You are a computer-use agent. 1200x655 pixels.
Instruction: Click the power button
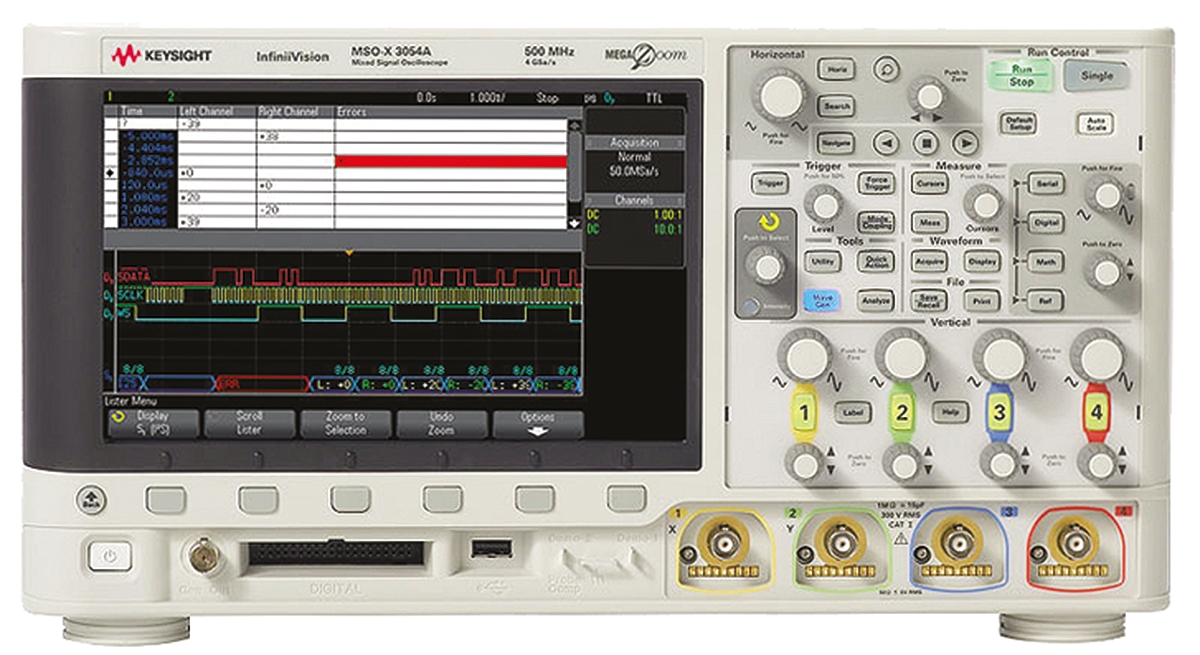(x=109, y=557)
